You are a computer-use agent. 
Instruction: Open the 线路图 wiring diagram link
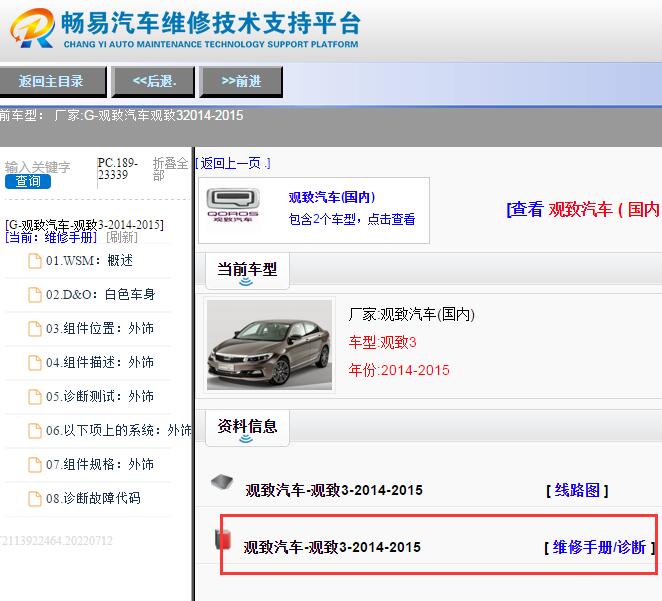point(577,490)
